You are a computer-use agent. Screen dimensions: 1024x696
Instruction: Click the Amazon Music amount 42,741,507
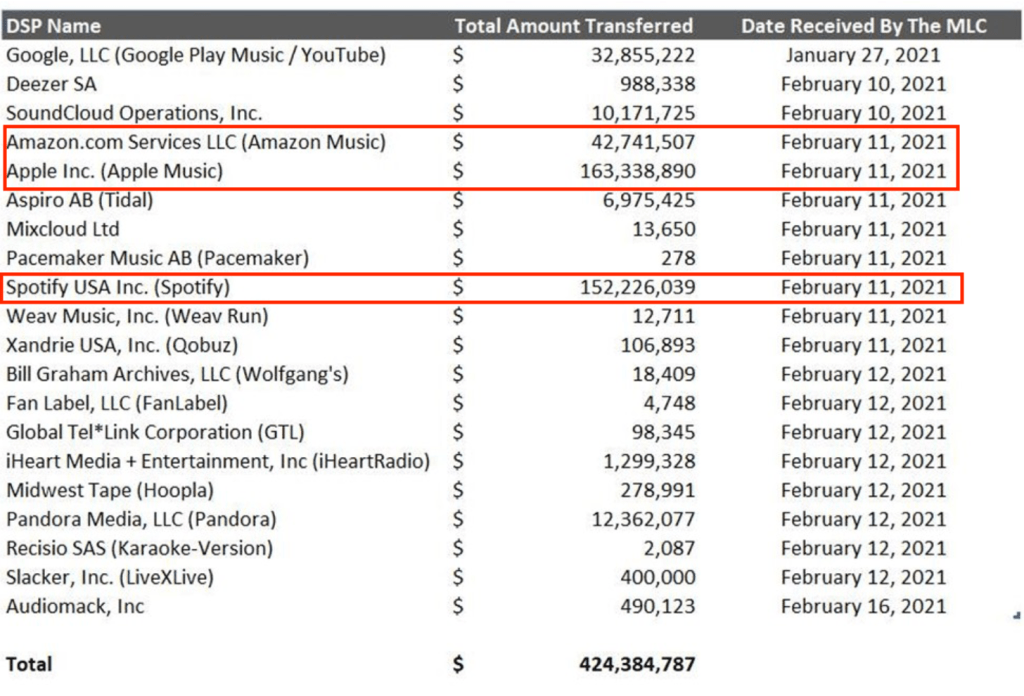(638, 142)
